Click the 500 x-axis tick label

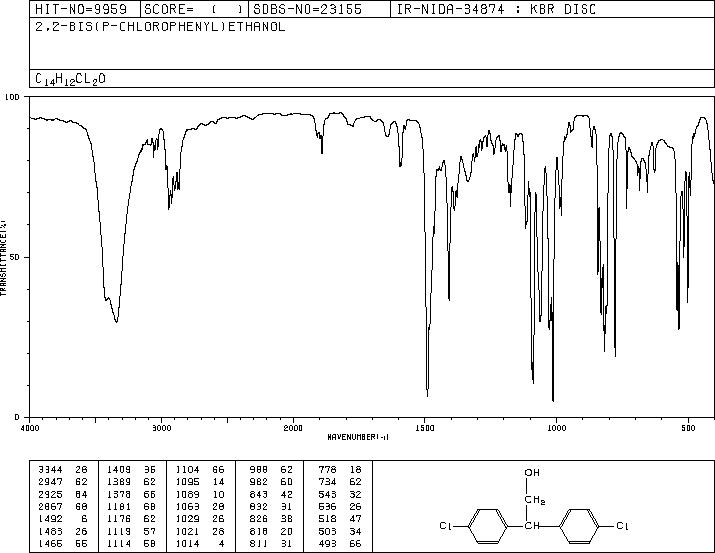(688, 428)
